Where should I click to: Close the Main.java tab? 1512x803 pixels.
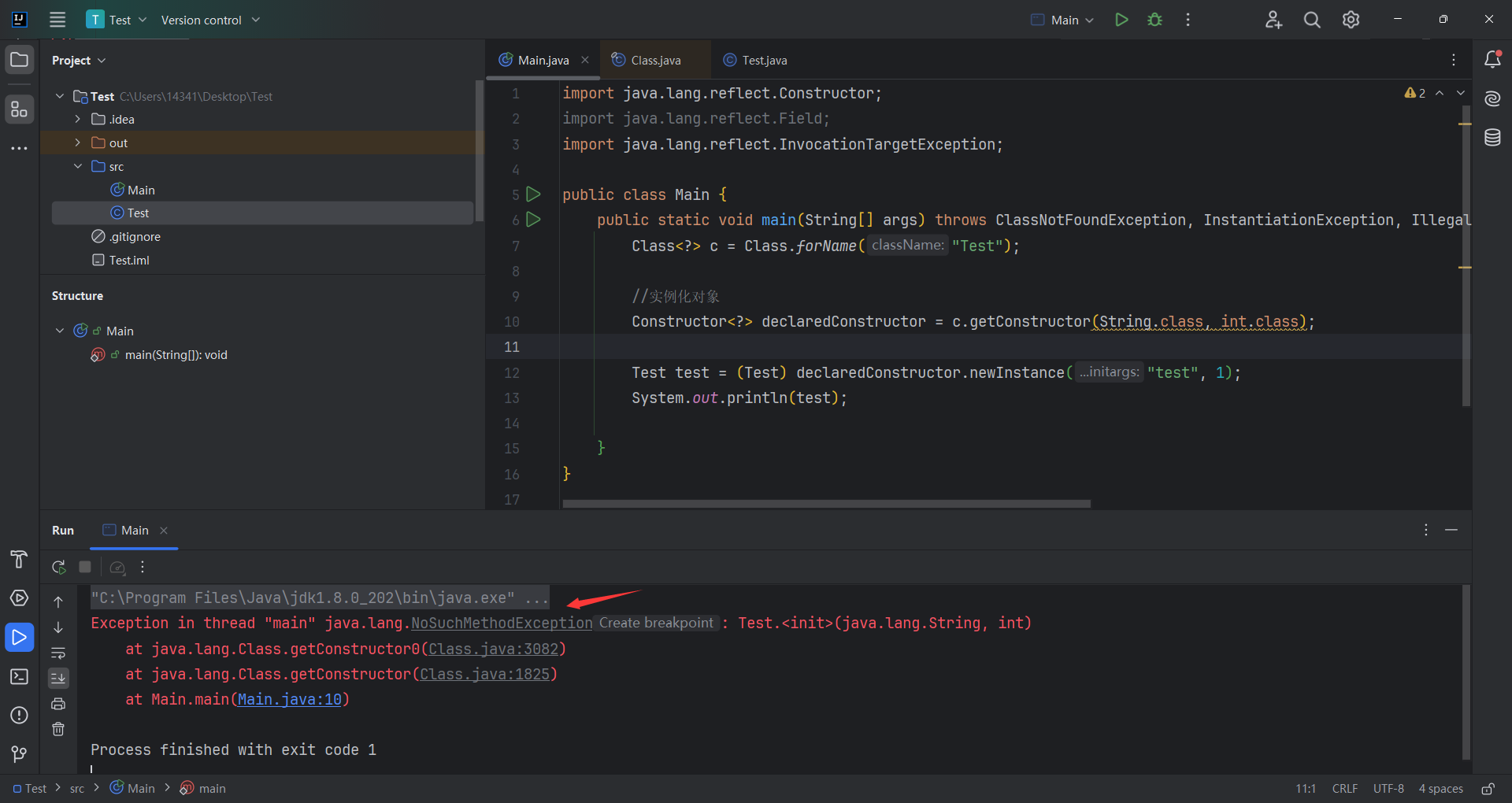(585, 60)
